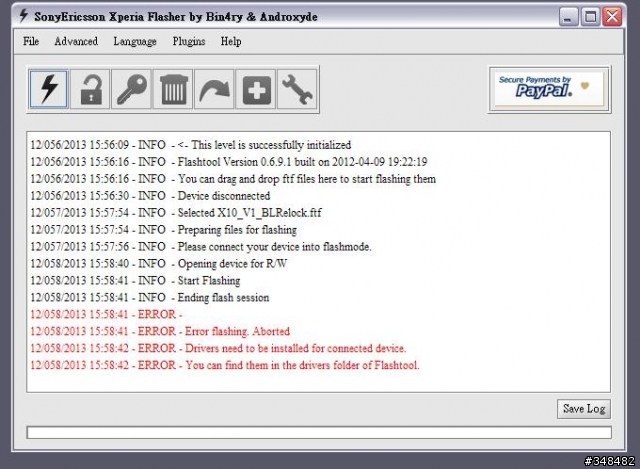The height and width of the screenshot is (469, 640).
Task: Click log line 'Preparing files for flashing'
Action: coord(164,230)
